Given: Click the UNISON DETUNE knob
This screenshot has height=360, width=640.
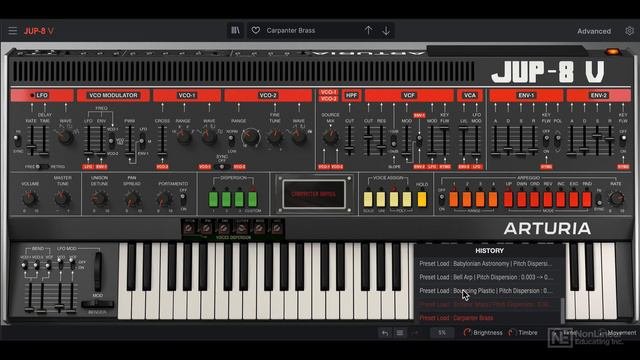Looking at the screenshot, I should [99, 199].
